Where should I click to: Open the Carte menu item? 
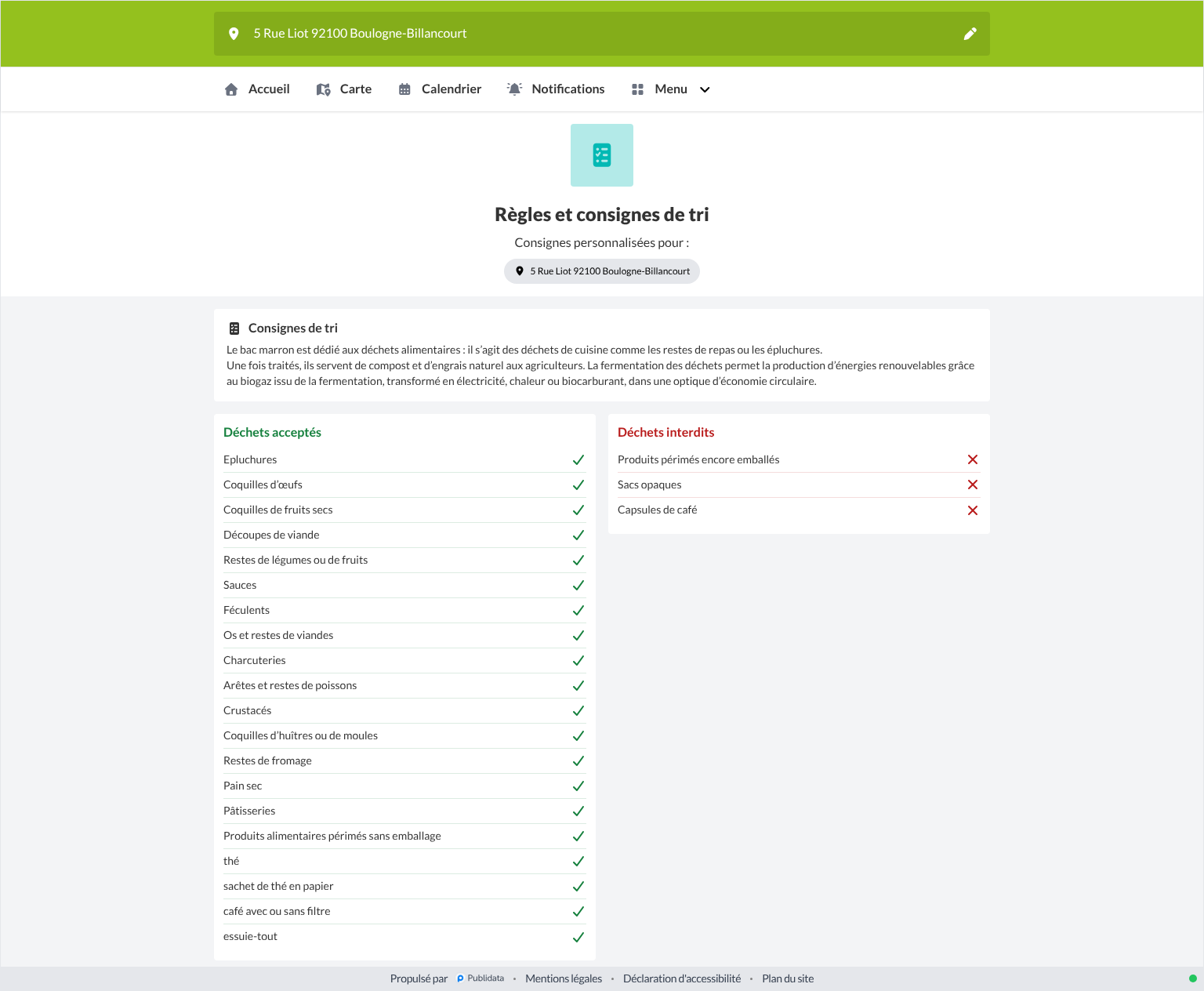tap(344, 89)
